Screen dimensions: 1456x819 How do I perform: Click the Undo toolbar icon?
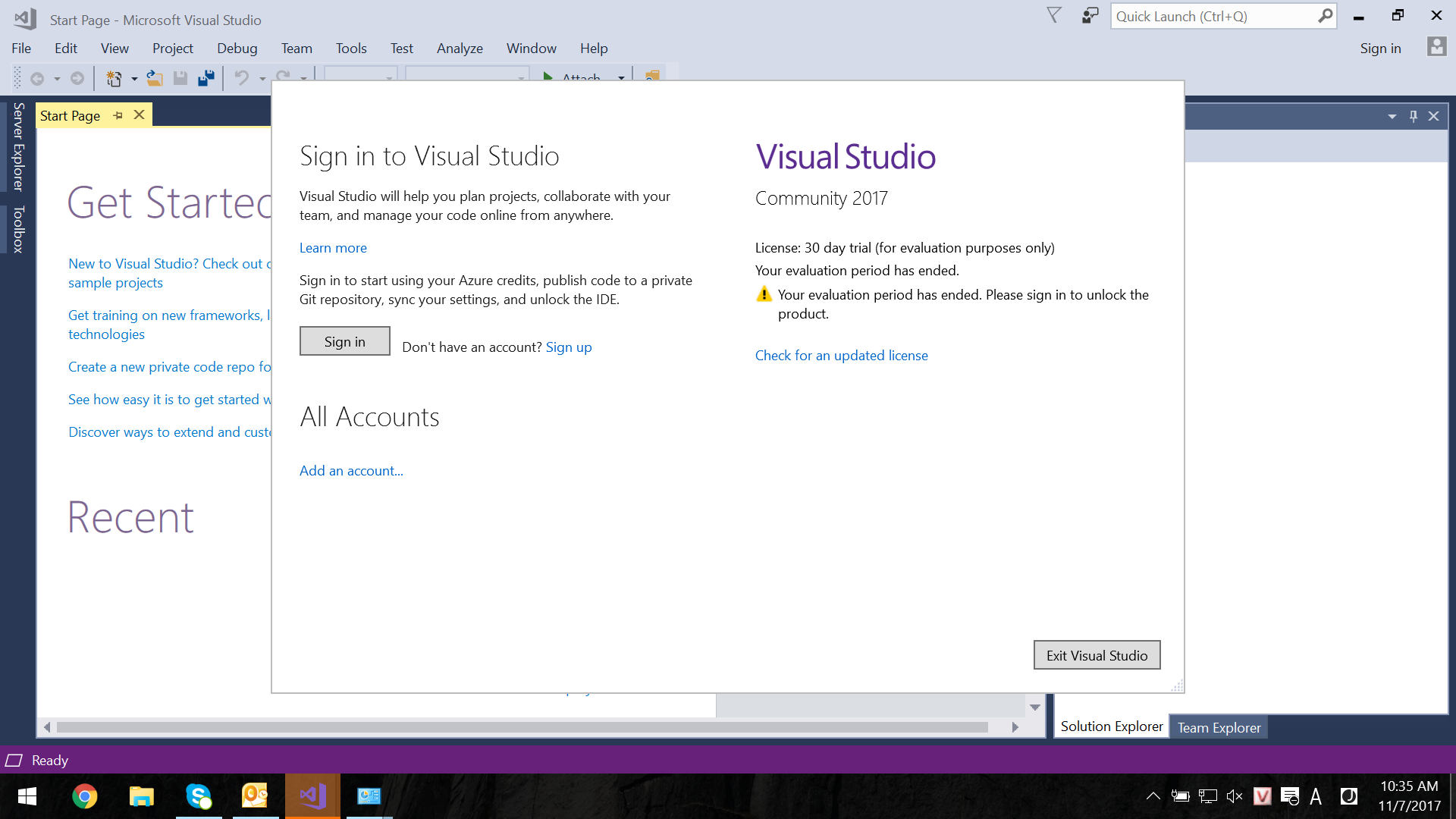[241, 78]
